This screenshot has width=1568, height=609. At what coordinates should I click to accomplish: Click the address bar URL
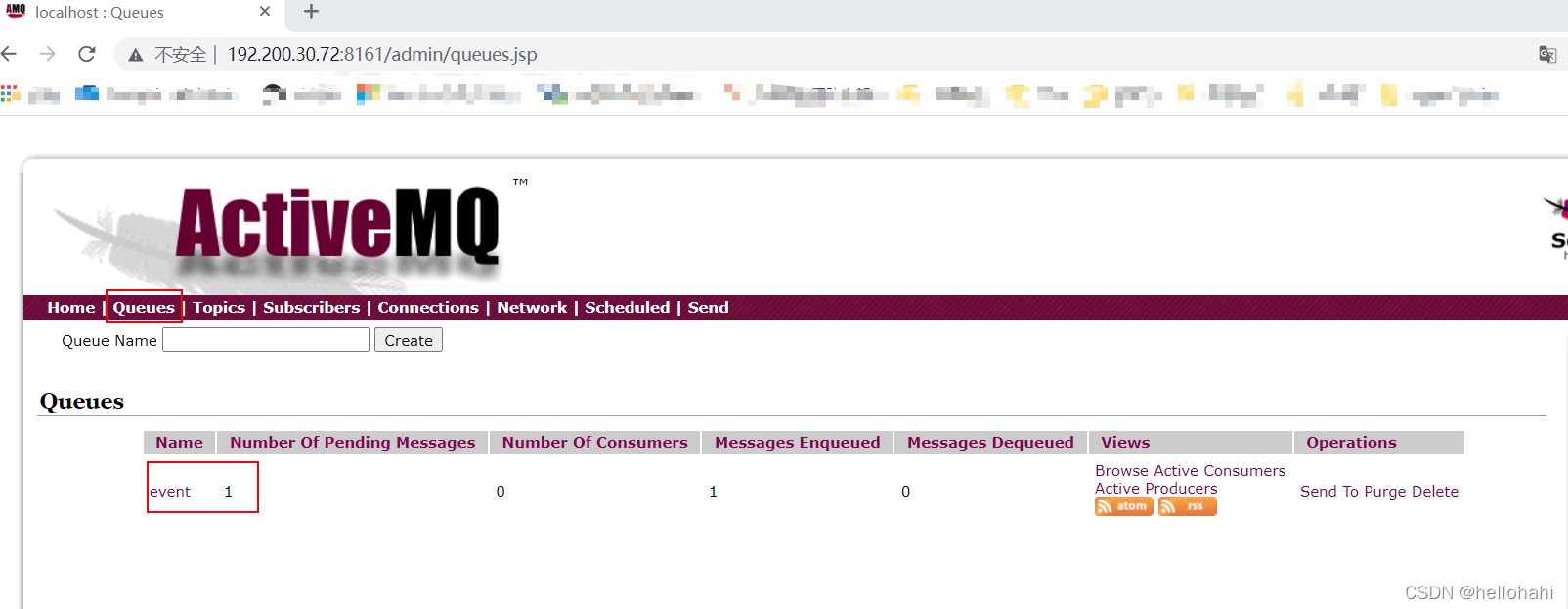coord(382,55)
